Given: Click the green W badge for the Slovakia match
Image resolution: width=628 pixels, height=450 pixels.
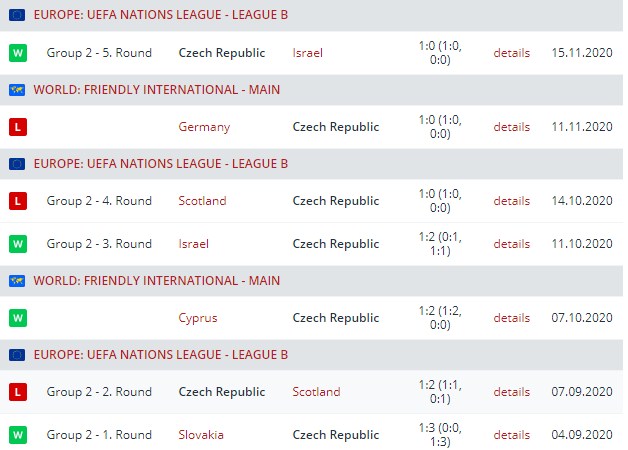Looking at the screenshot, I should [x=17, y=435].
